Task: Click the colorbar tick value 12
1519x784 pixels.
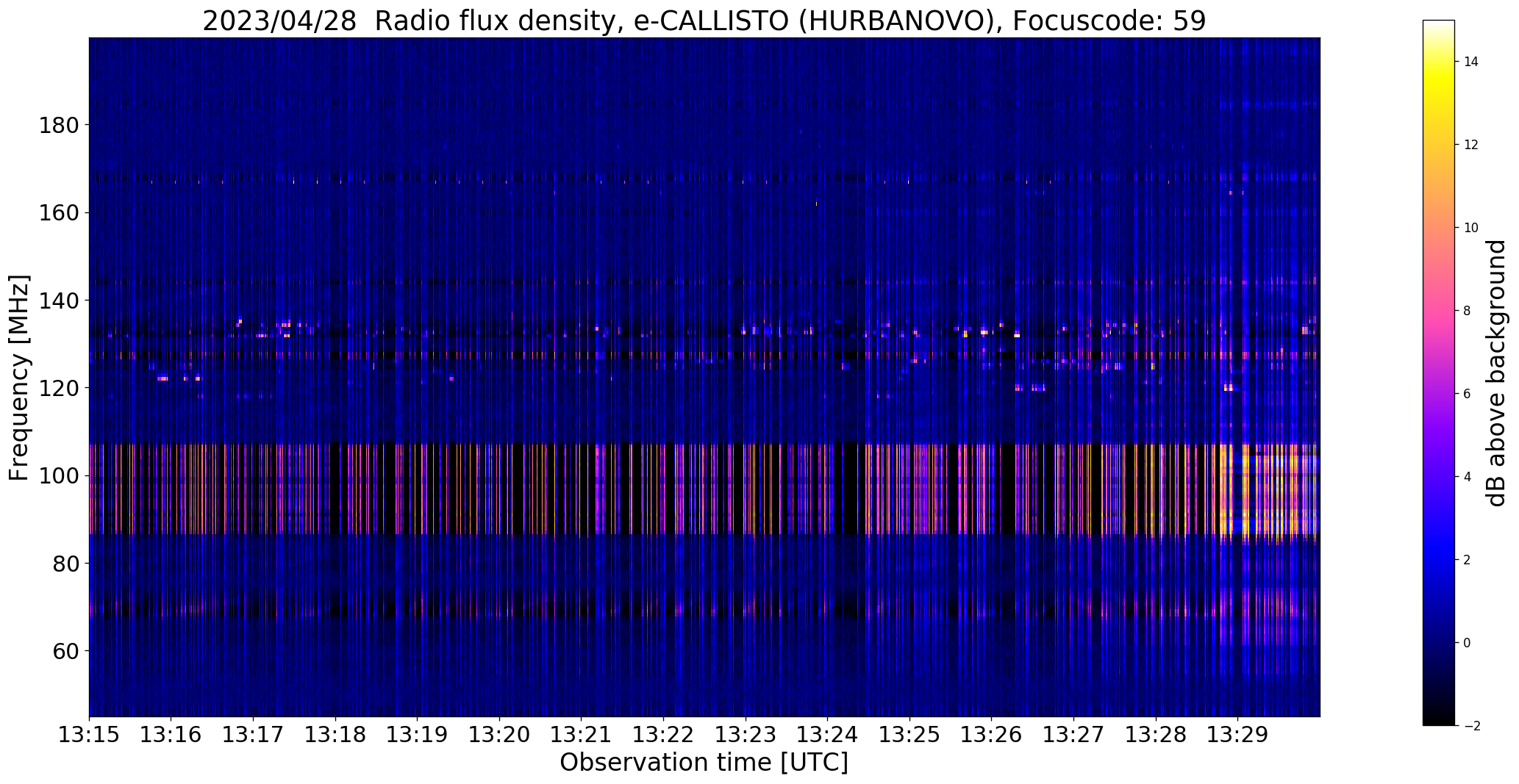Action: pos(1471,145)
